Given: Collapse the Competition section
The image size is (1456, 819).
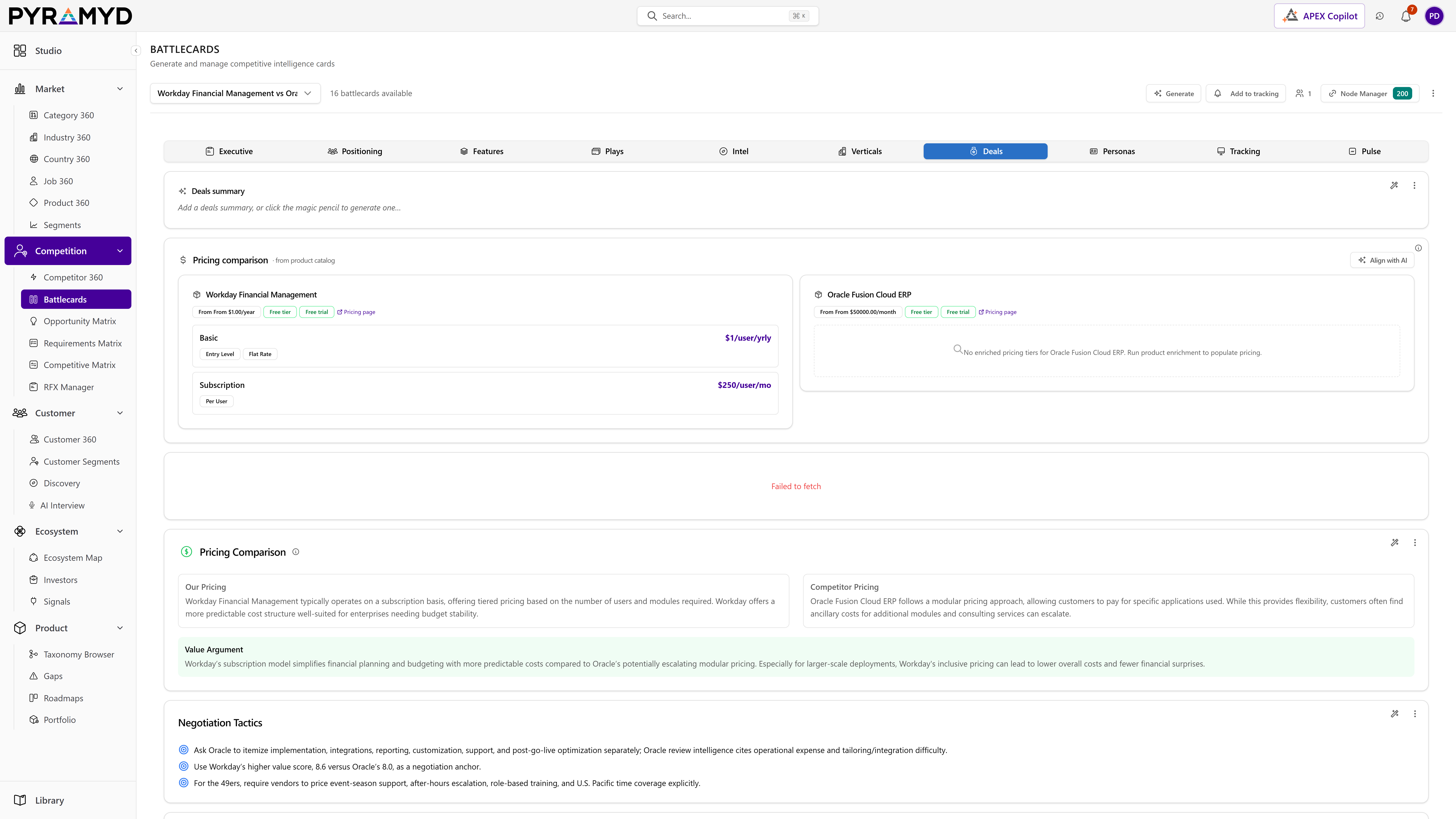Looking at the screenshot, I should pyautogui.click(x=120, y=251).
